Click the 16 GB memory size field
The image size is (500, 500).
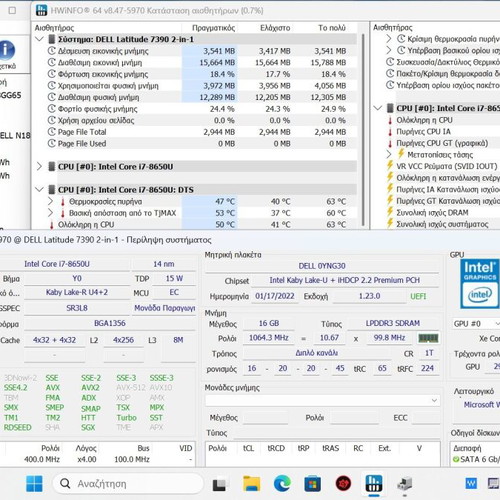(269, 323)
